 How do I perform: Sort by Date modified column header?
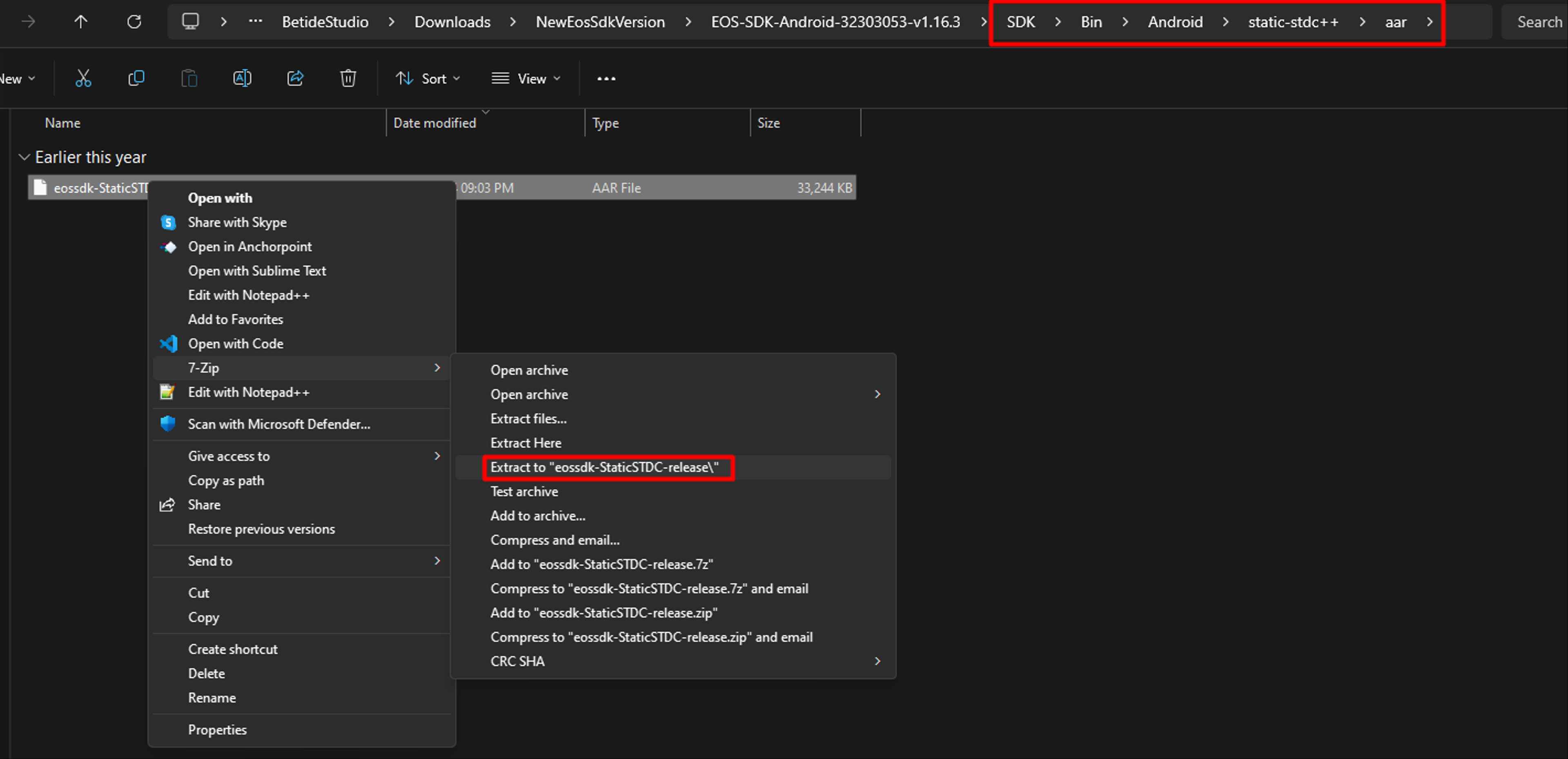[x=434, y=123]
